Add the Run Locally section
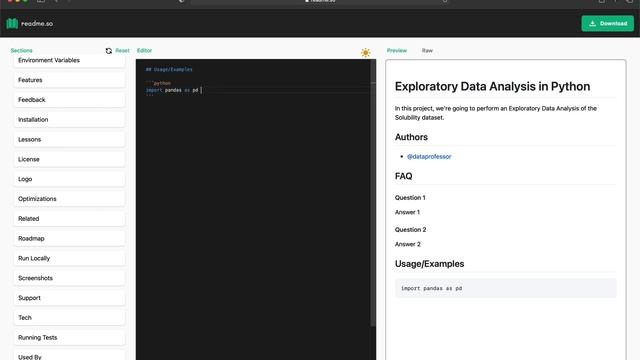640x360 pixels. [69, 258]
